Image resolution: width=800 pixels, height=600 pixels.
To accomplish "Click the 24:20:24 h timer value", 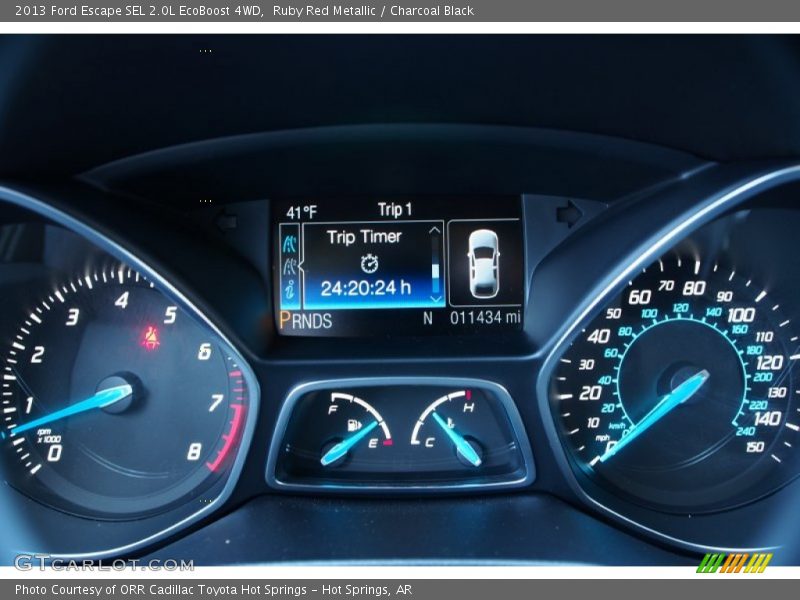I will click(x=366, y=288).
